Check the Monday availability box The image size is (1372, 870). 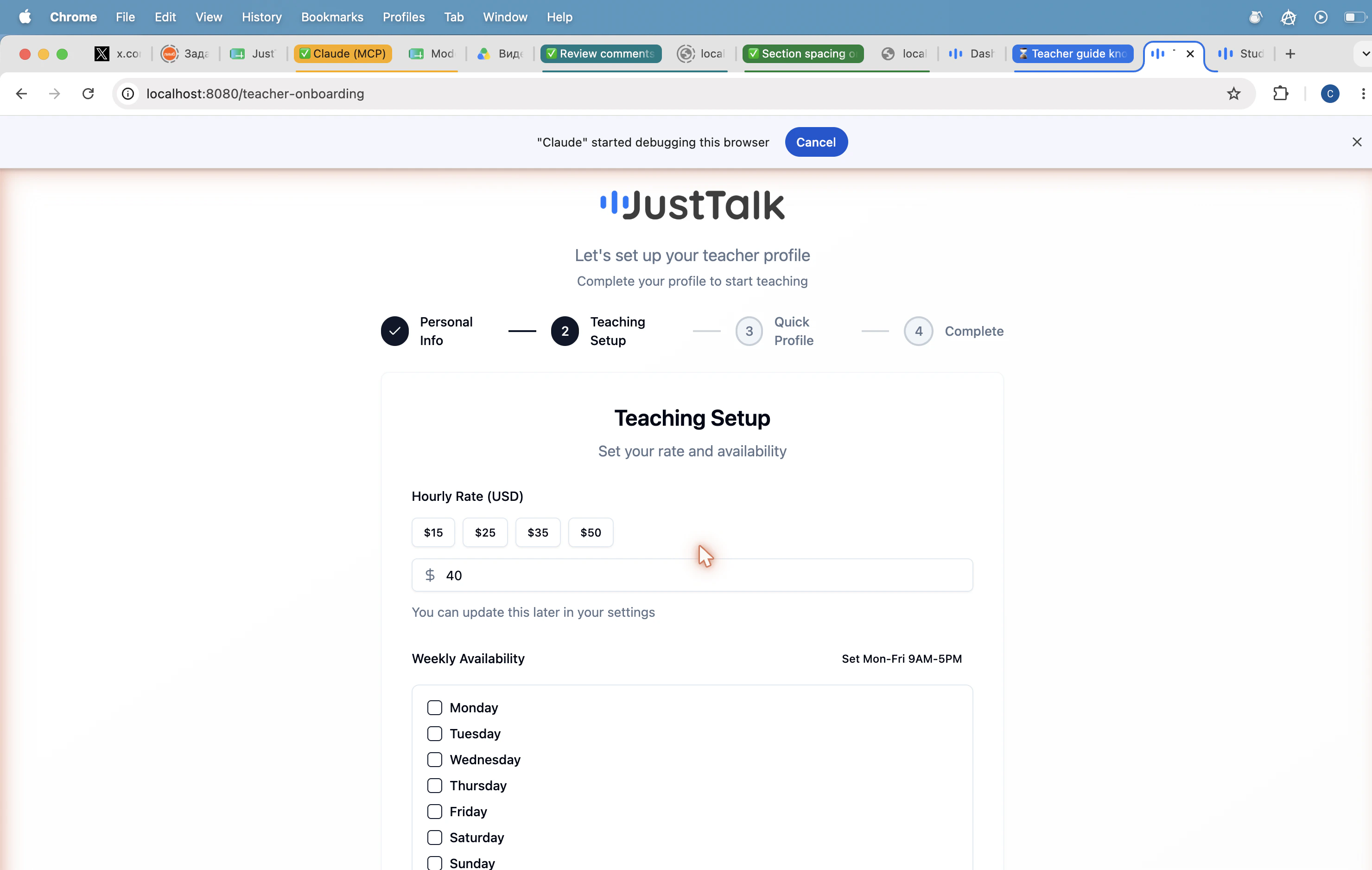click(435, 708)
